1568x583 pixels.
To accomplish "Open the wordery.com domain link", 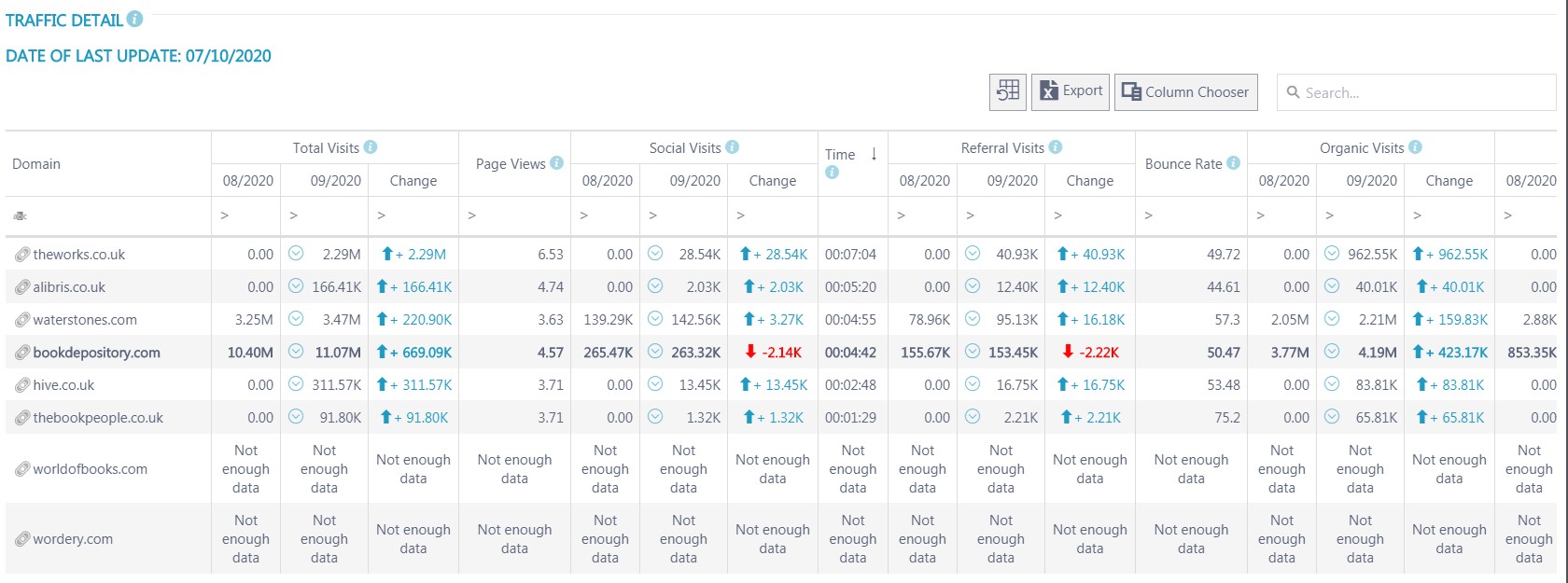I will pos(73,539).
